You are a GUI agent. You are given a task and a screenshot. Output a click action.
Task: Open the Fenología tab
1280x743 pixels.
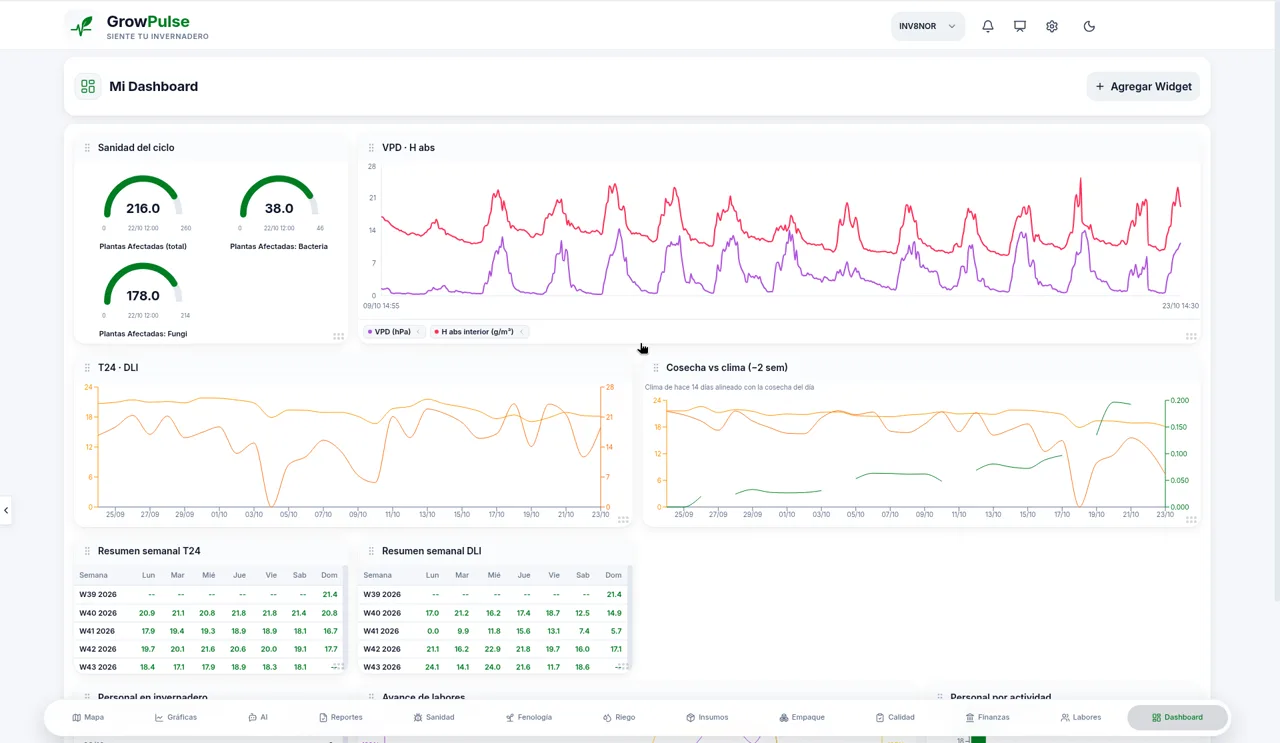point(529,717)
